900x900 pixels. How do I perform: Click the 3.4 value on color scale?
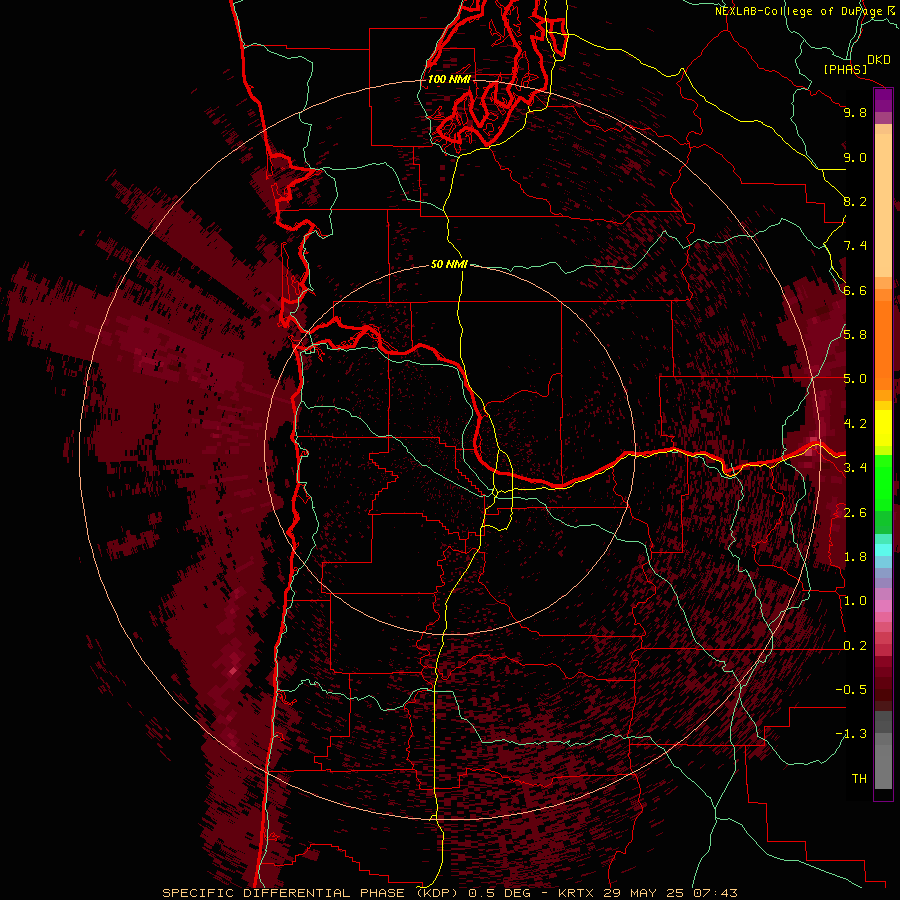(x=855, y=468)
